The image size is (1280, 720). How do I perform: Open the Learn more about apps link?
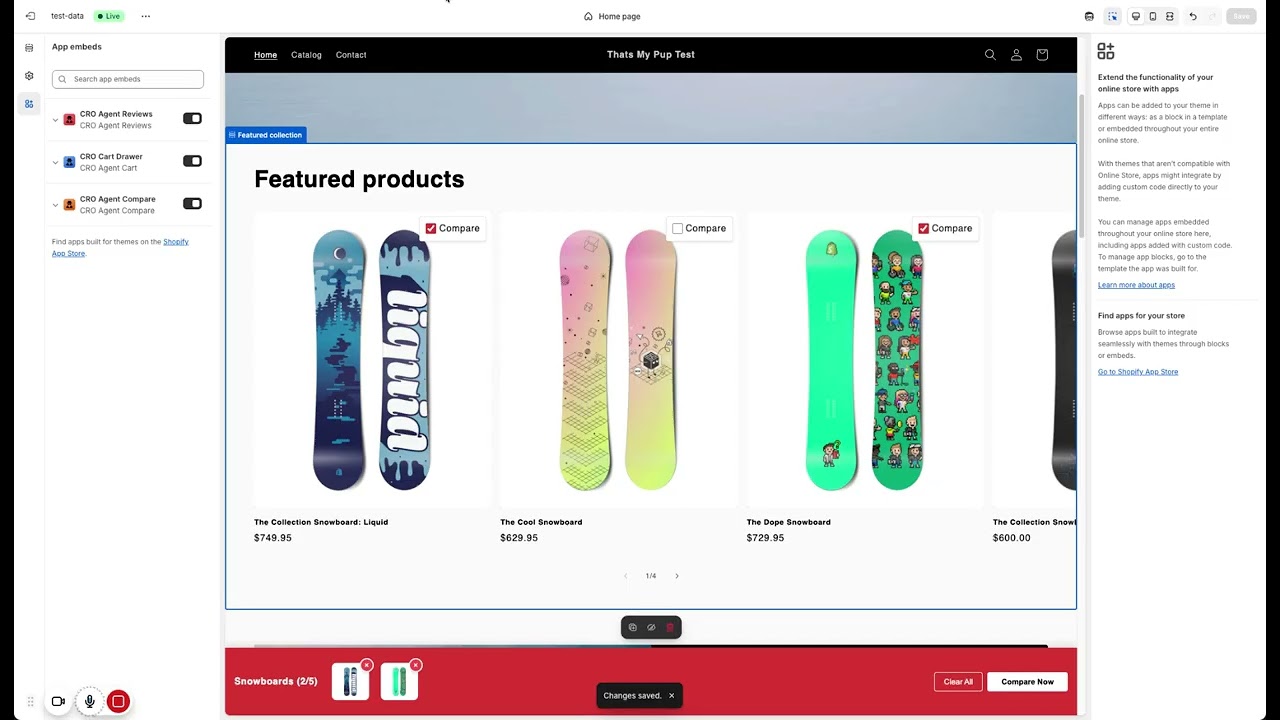pos(1136,285)
